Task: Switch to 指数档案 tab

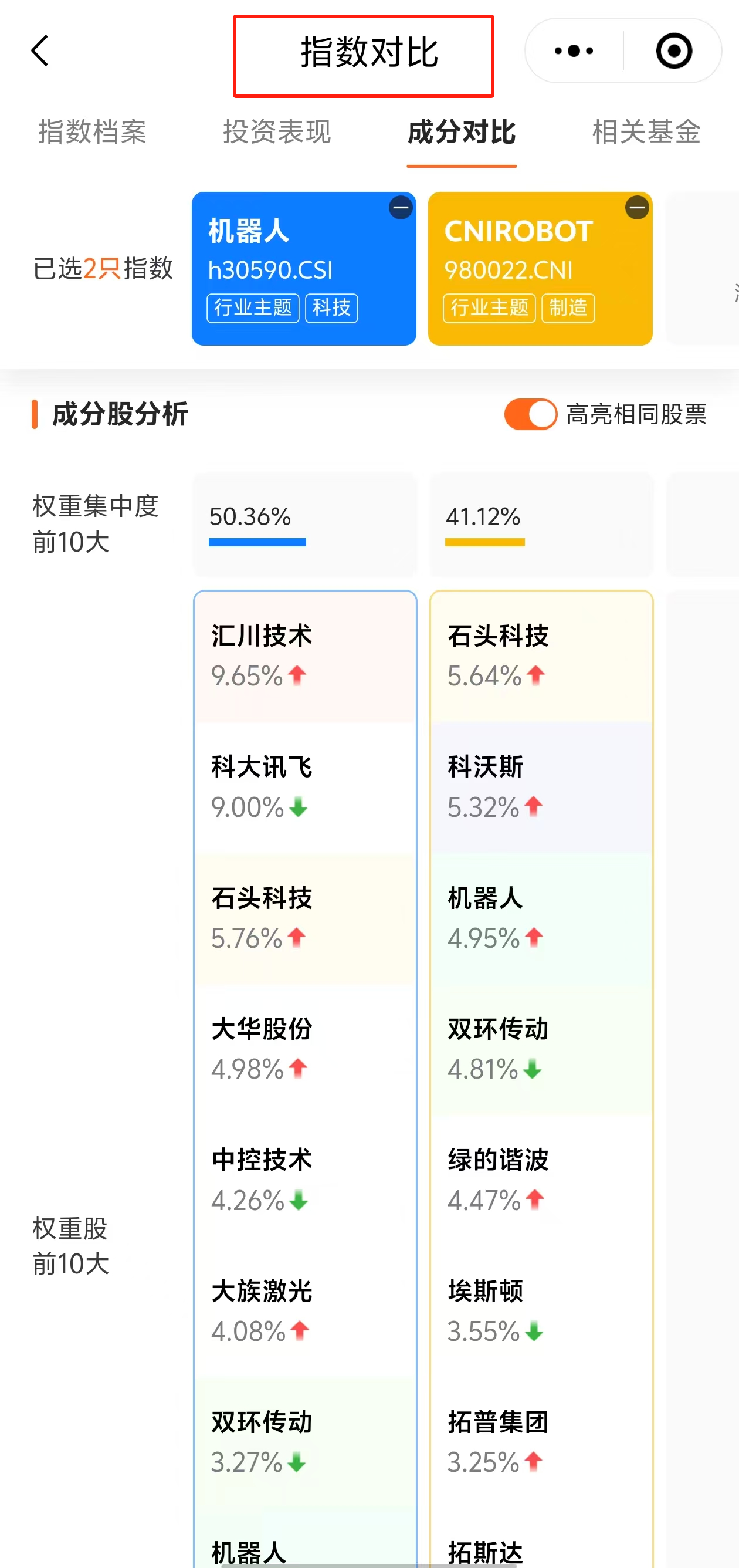Action: [x=93, y=132]
